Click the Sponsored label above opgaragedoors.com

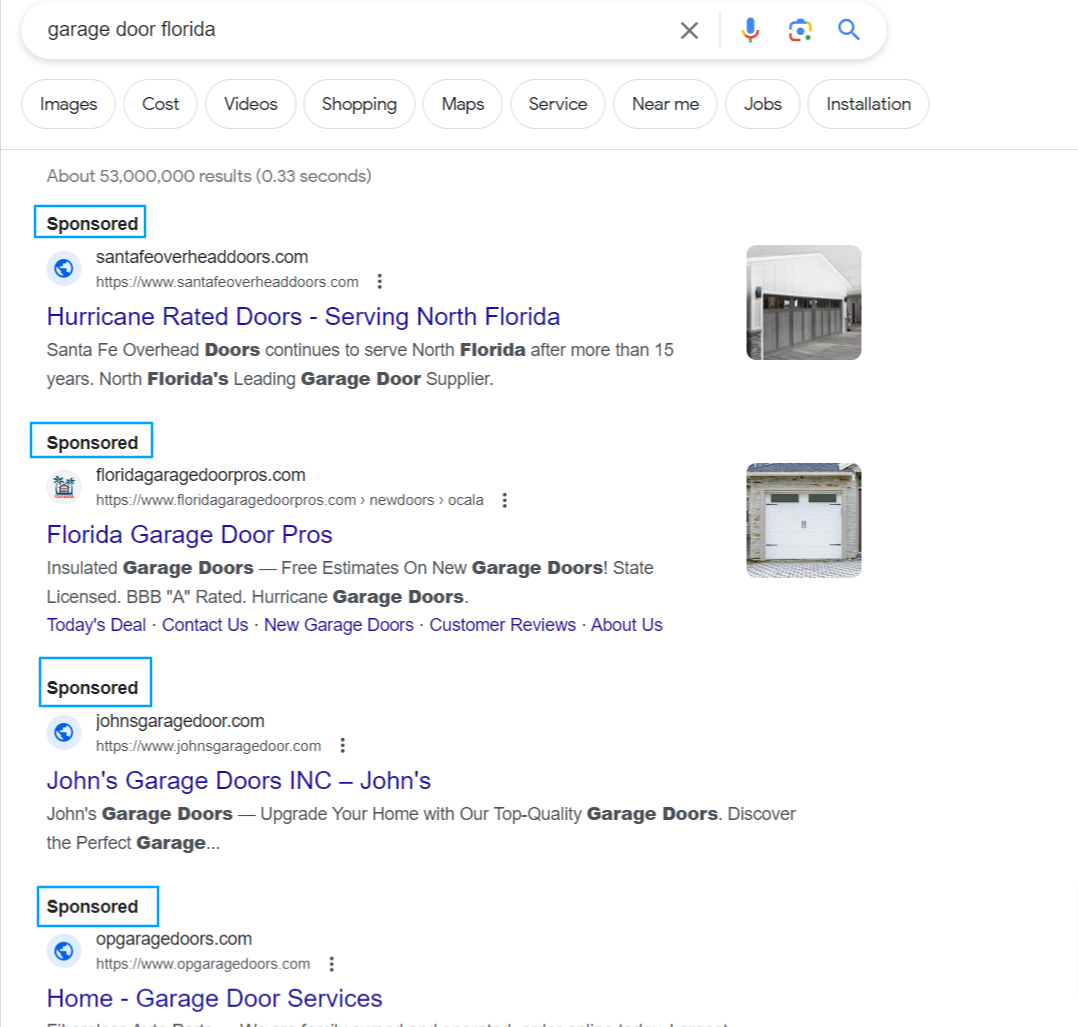(92, 907)
